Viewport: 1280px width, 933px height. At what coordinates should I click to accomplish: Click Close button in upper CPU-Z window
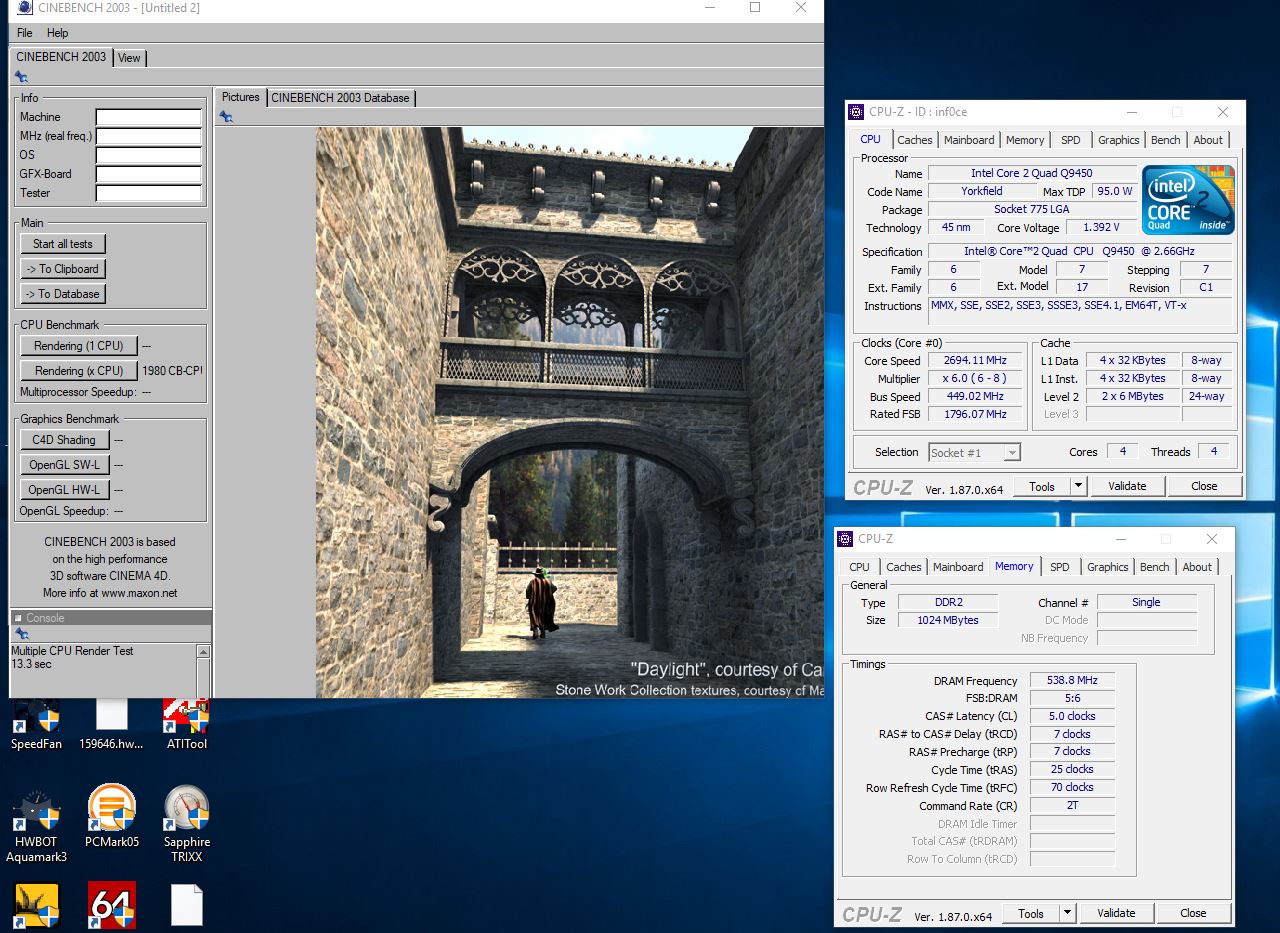point(1204,486)
